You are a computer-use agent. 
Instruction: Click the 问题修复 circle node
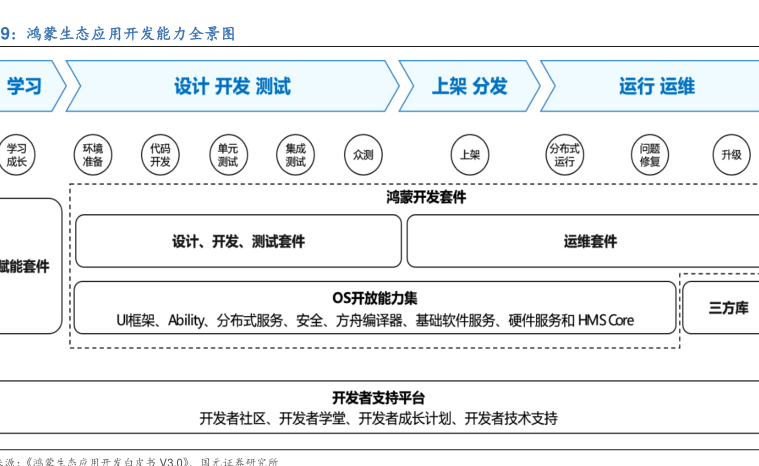pyautogui.click(x=650, y=155)
